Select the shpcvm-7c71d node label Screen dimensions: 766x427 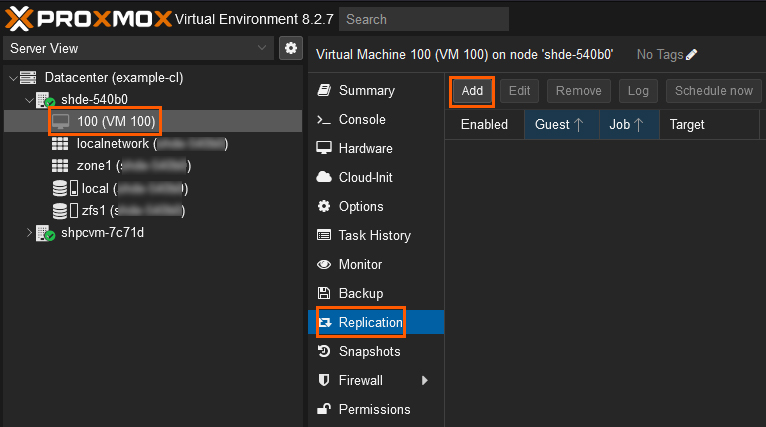(x=102, y=233)
